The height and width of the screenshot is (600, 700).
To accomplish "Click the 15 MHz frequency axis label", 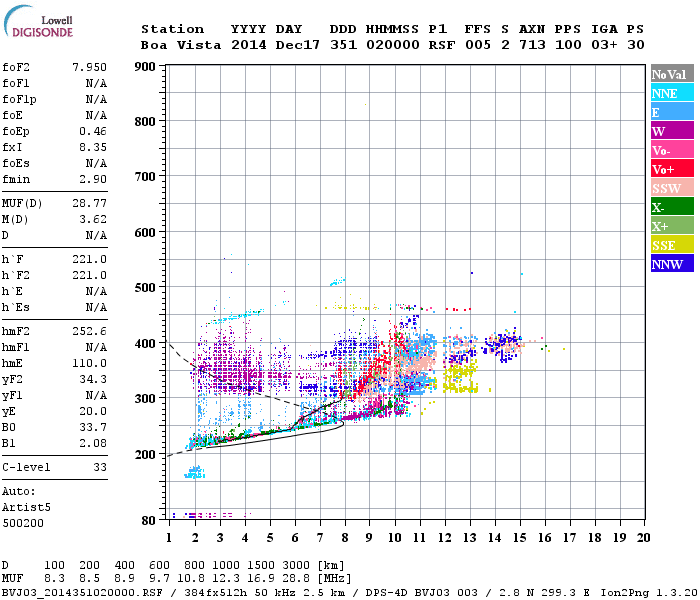I will coord(519,538).
